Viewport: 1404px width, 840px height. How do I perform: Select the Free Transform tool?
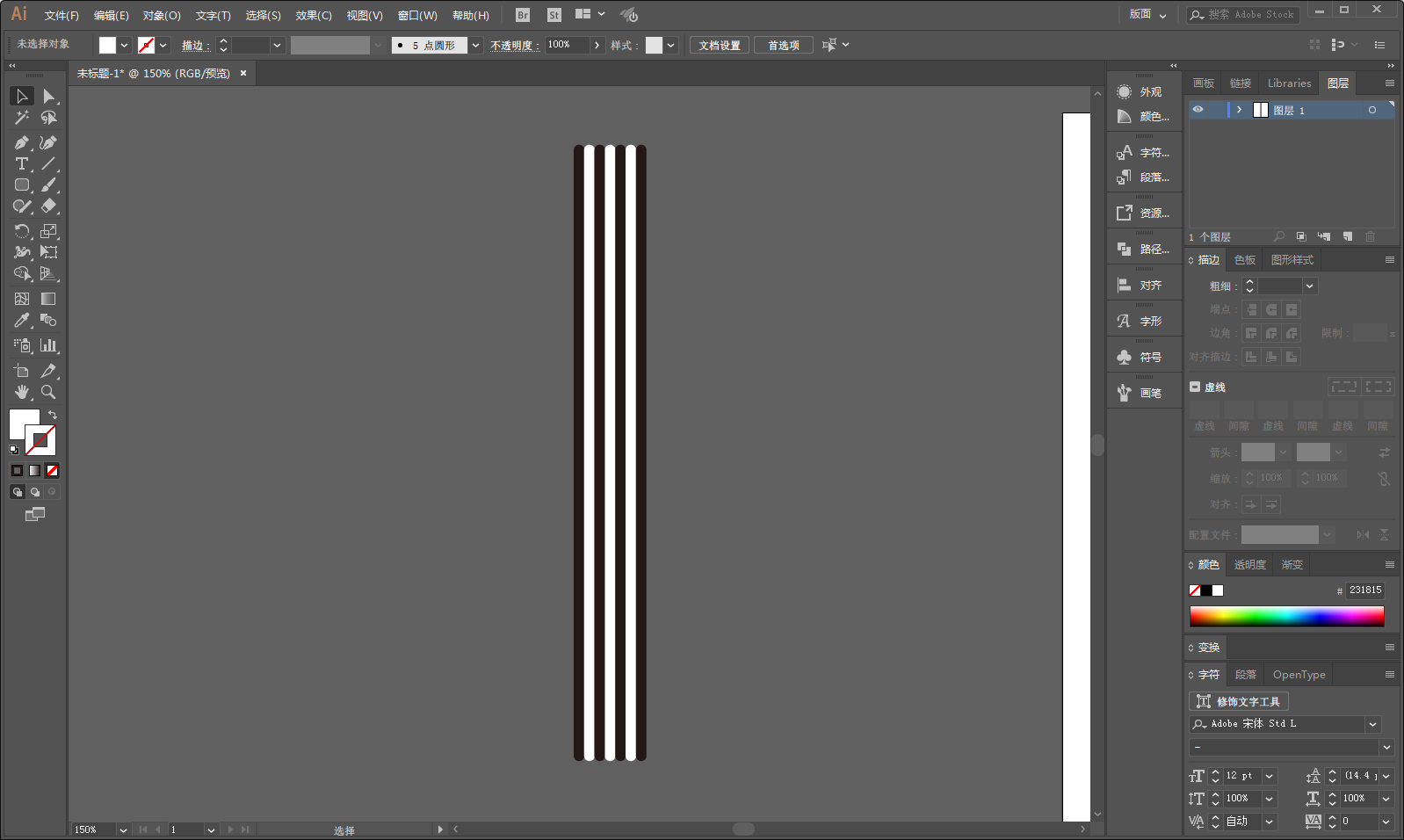coord(49,252)
